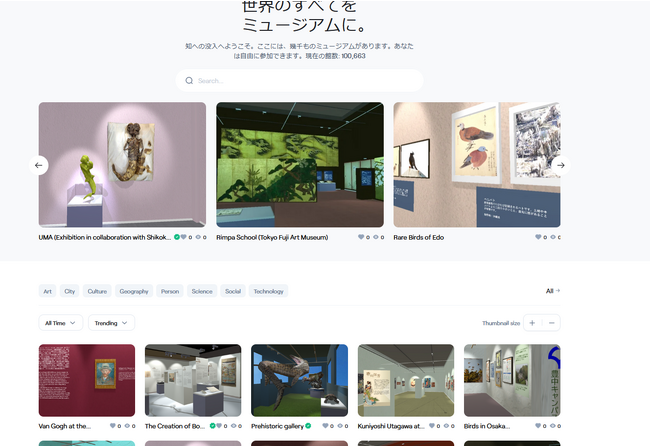Open the UMA exhibition thumbnail
The image size is (650, 446).
[x=122, y=164]
